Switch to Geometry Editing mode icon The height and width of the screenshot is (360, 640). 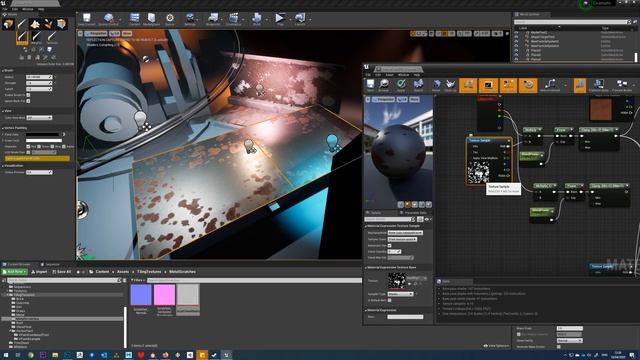click(x=62, y=24)
